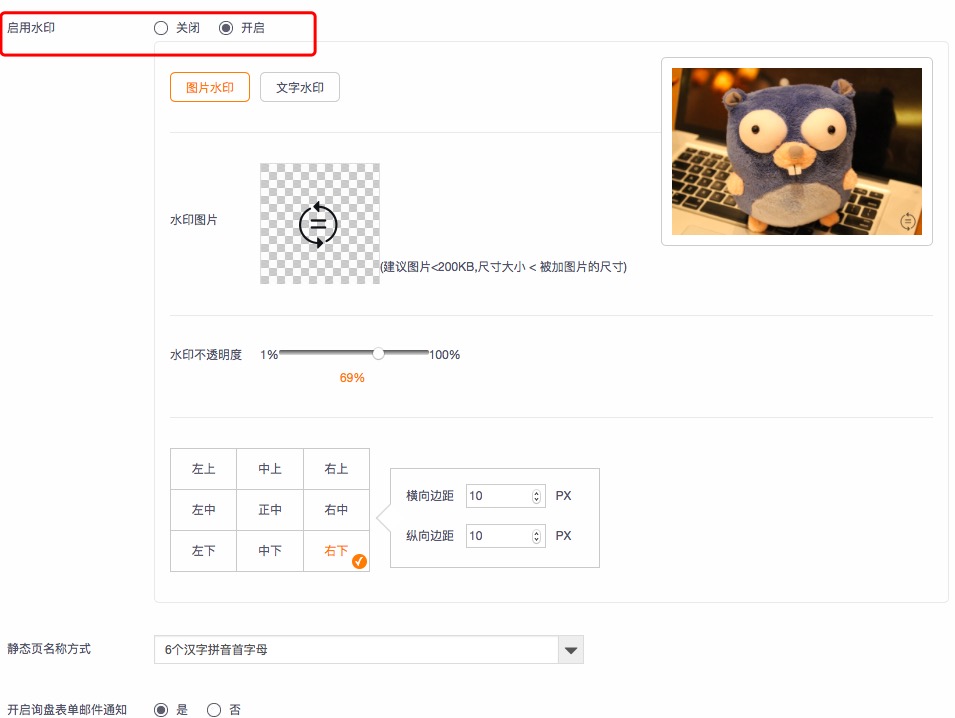The width and height of the screenshot is (955, 718).
Task: Choose 左中 watermark position
Action: click(x=203, y=510)
